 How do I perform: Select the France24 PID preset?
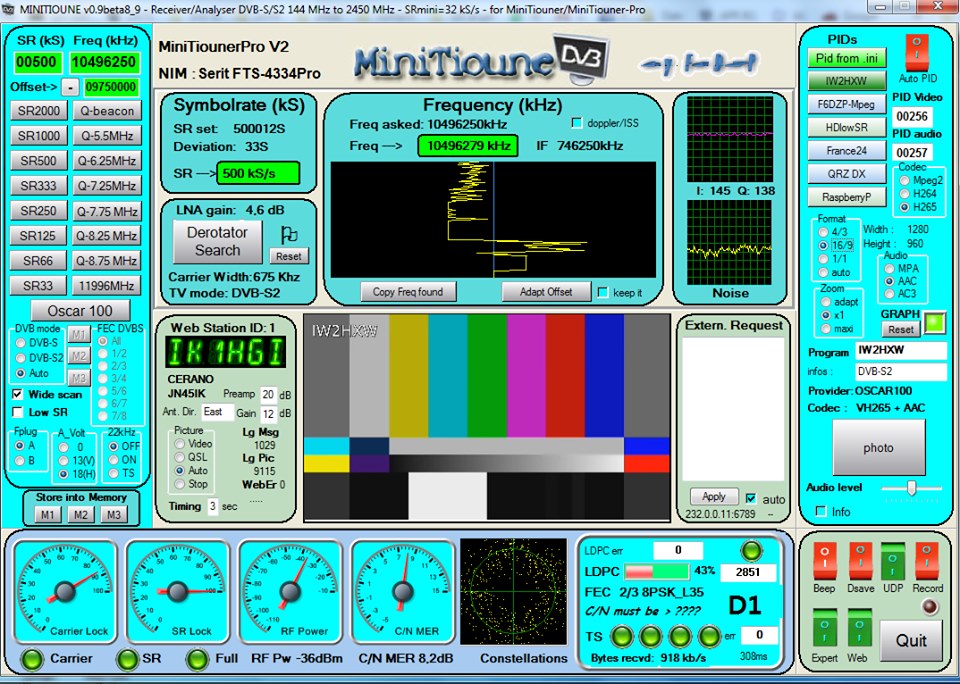coord(847,151)
